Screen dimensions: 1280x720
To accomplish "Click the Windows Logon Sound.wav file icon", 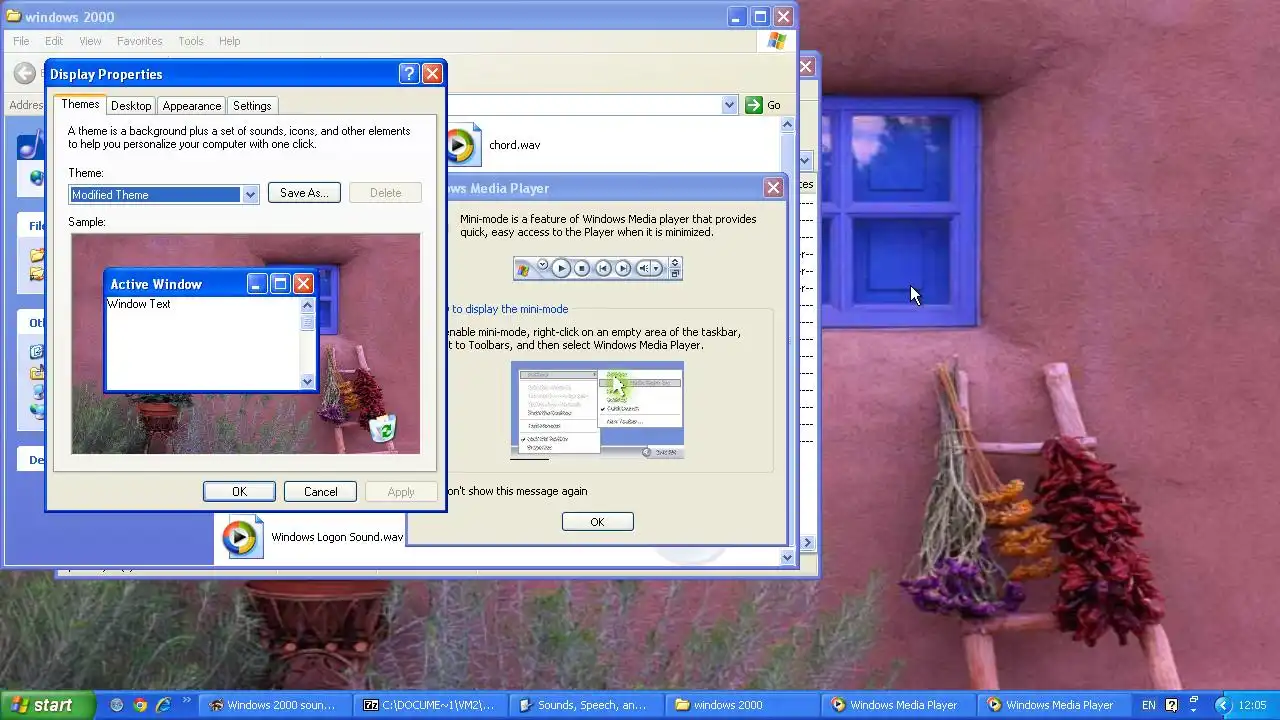I will tap(241, 537).
